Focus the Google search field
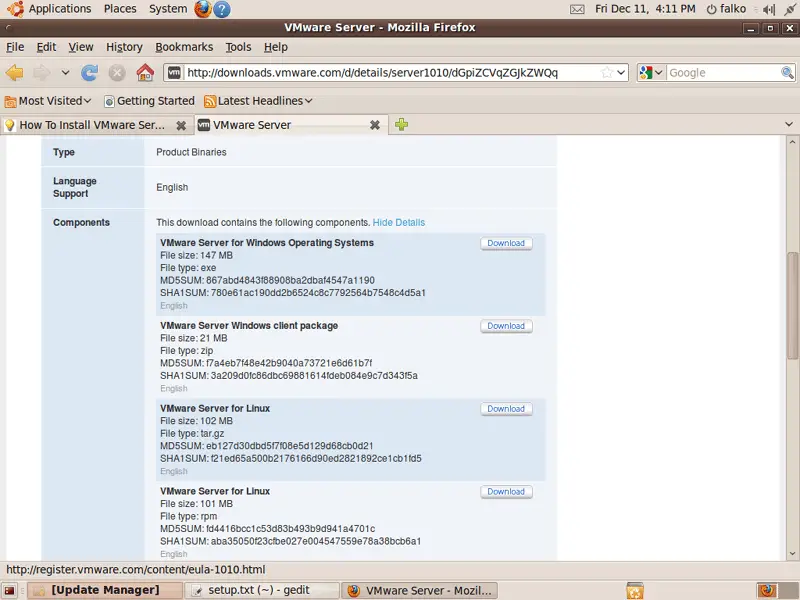Image resolution: width=800 pixels, height=600 pixels. coord(723,72)
